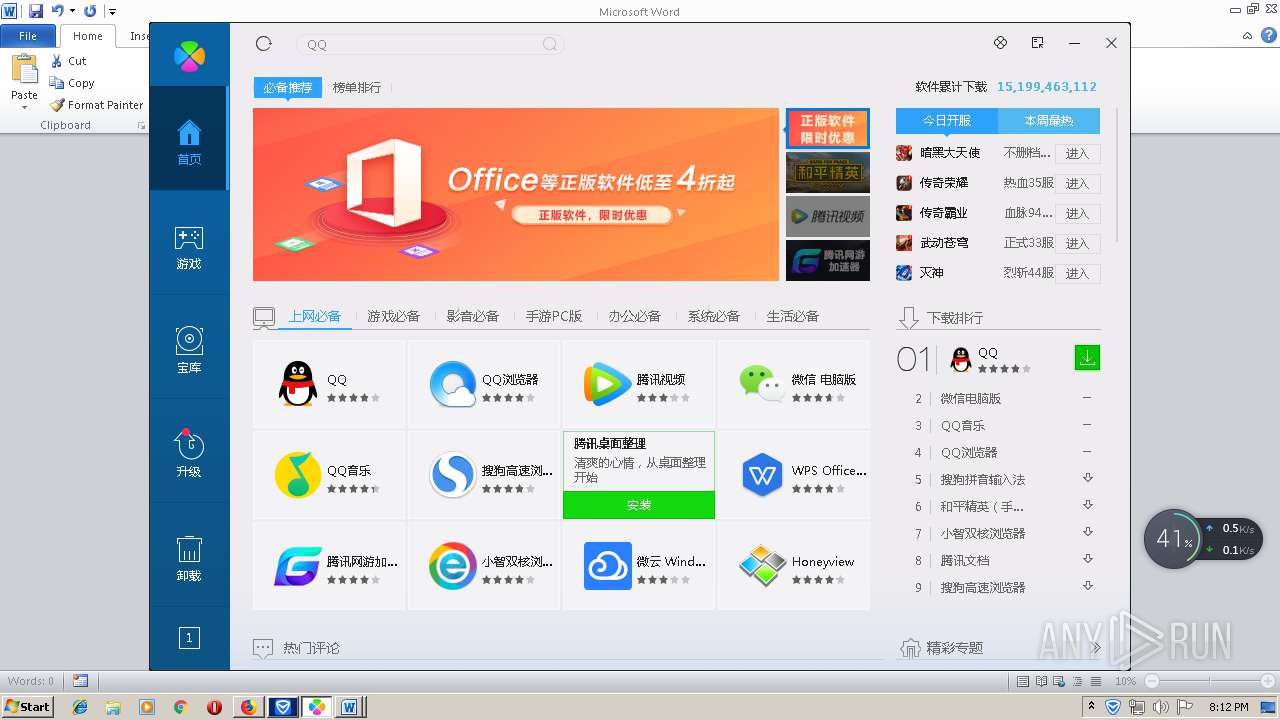Click the numbered task box in sidebar
The height and width of the screenshot is (720, 1280).
click(189, 637)
